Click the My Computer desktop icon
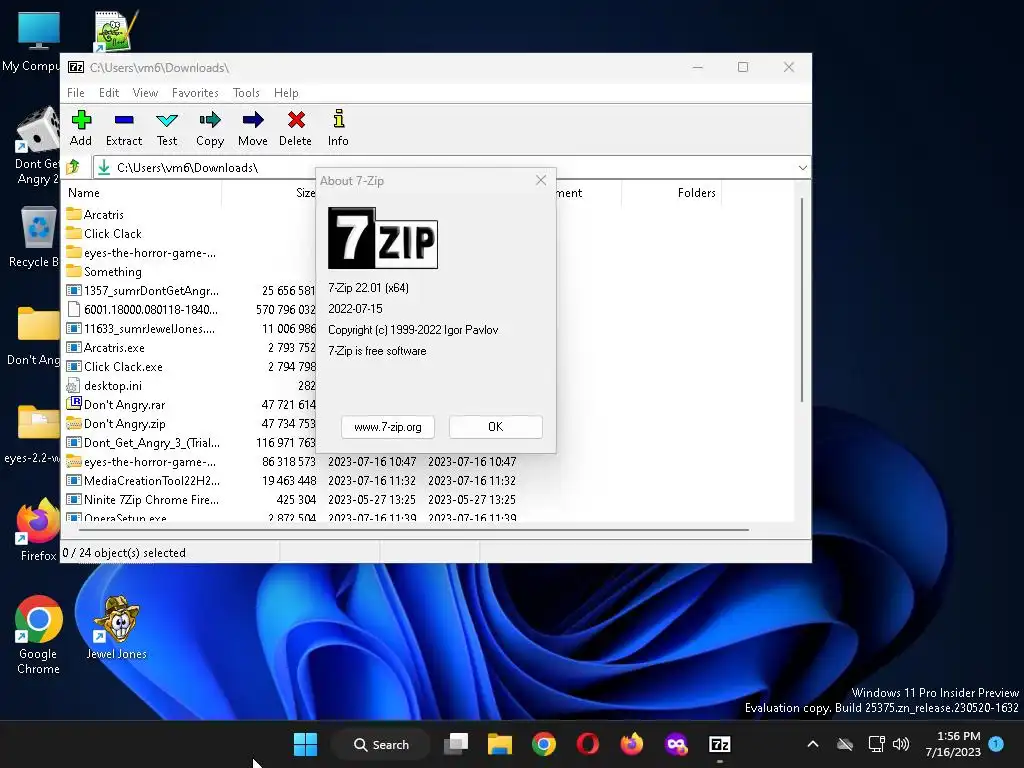 31,40
